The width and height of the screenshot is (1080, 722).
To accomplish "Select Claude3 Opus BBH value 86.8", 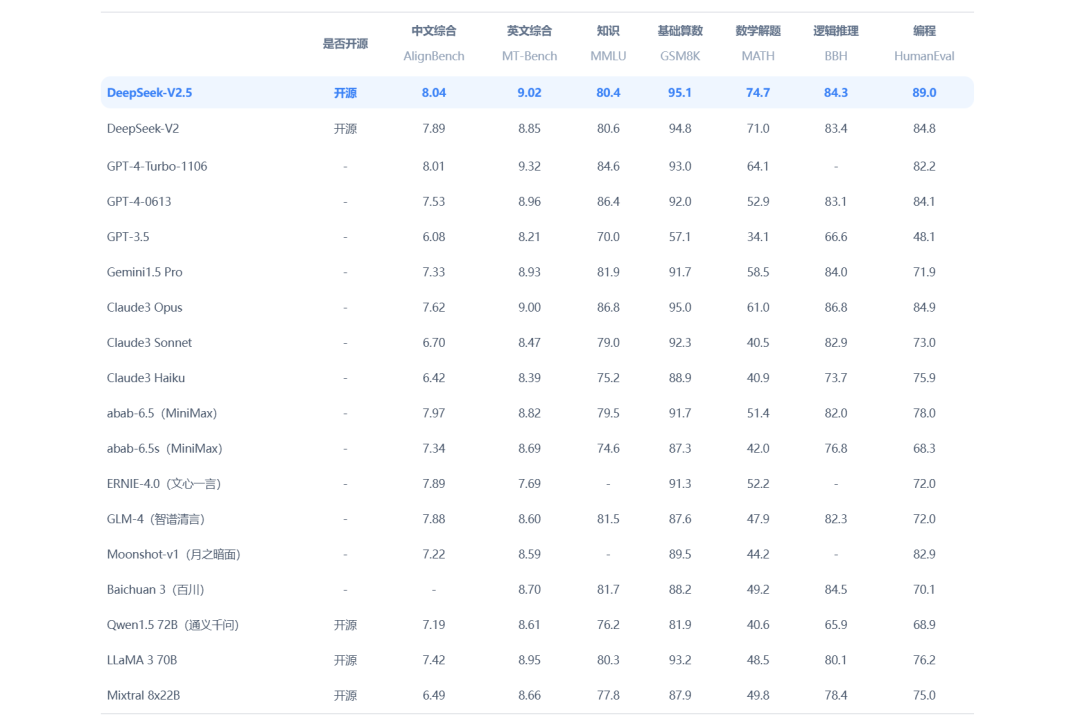I will [x=835, y=307].
